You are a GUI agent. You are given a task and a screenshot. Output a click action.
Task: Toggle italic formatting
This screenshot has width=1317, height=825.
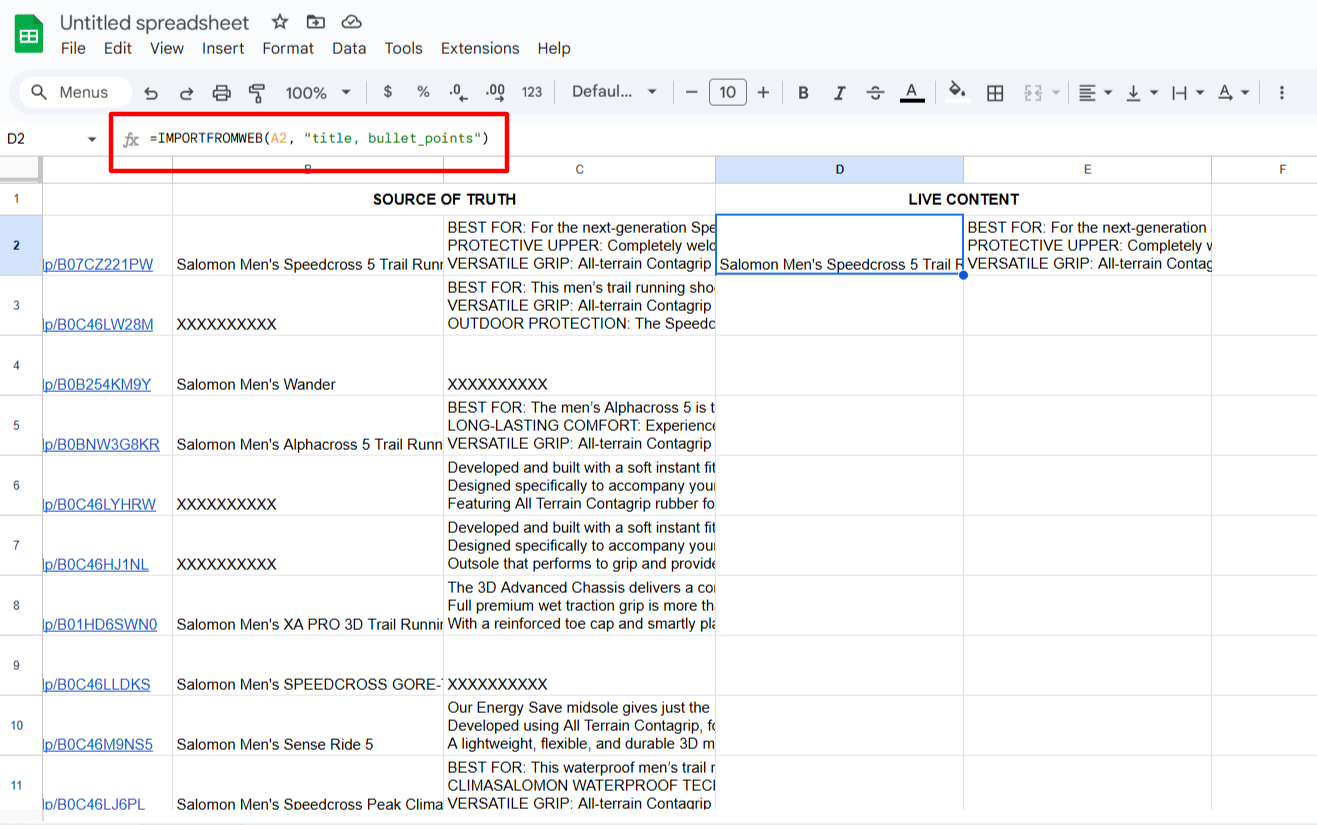tap(839, 93)
